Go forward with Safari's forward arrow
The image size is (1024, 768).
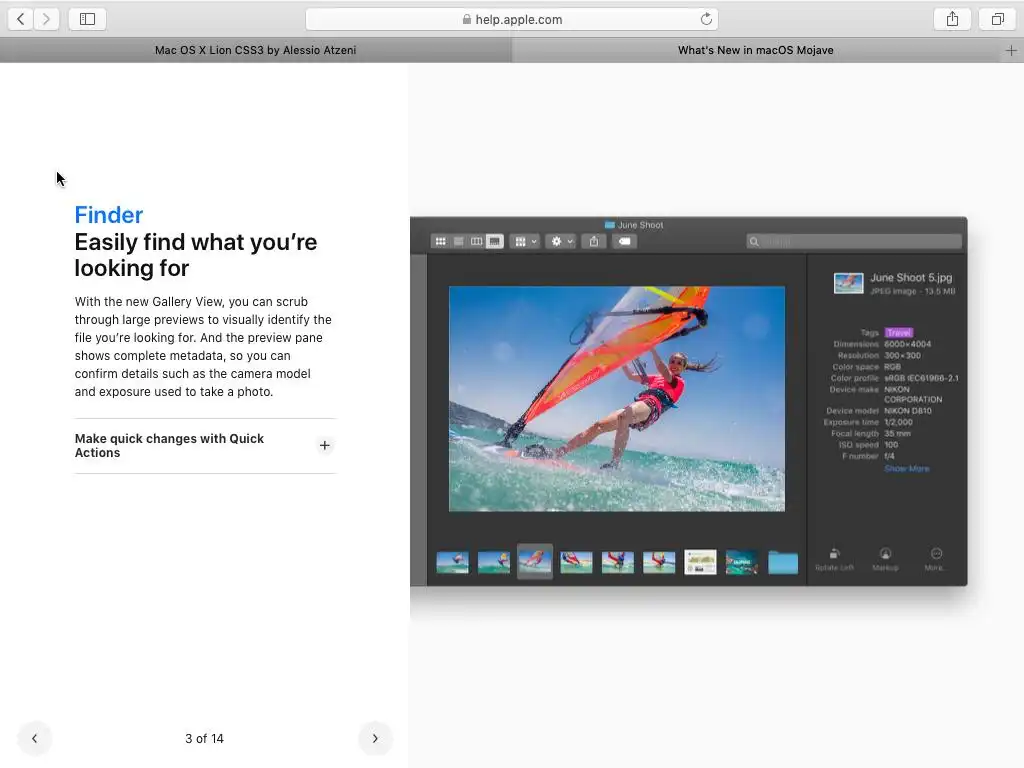(46, 19)
